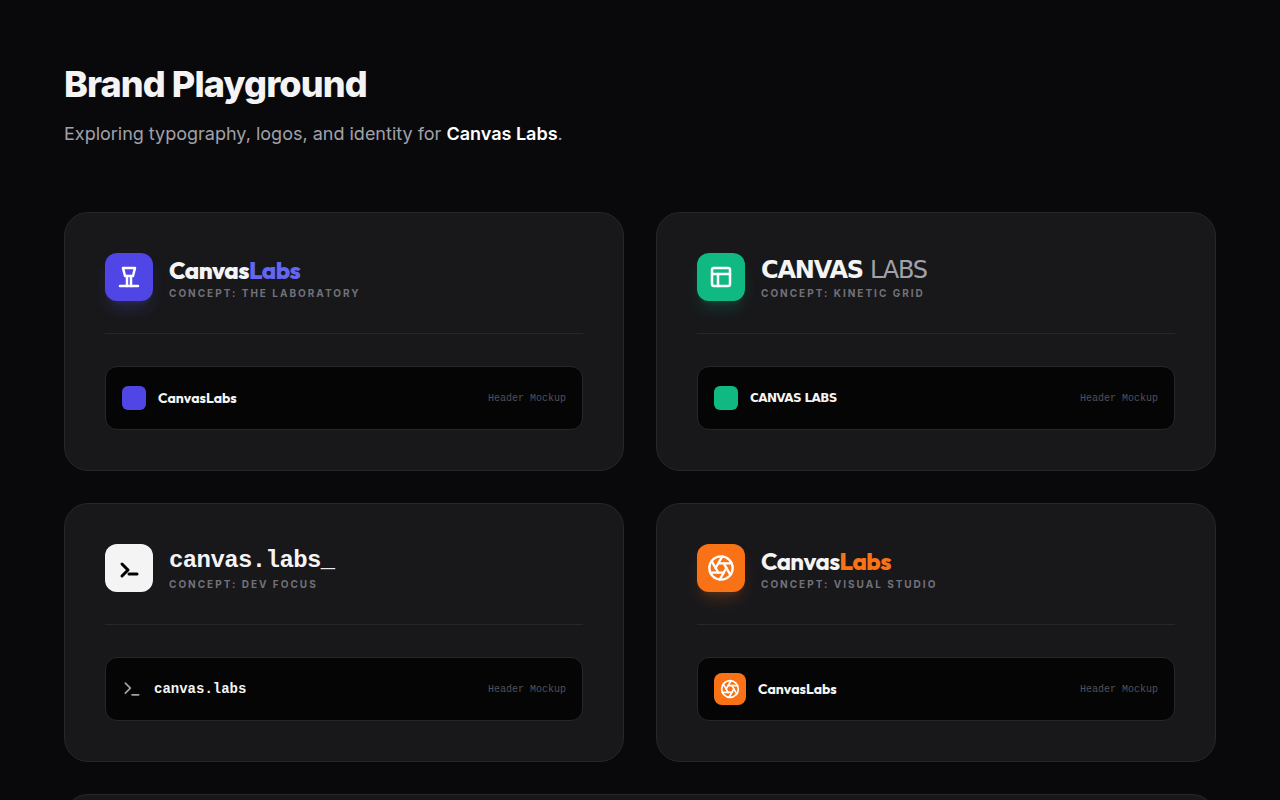Click the green Kinetic Grid layout icon
1280x800 pixels.
[721, 277]
